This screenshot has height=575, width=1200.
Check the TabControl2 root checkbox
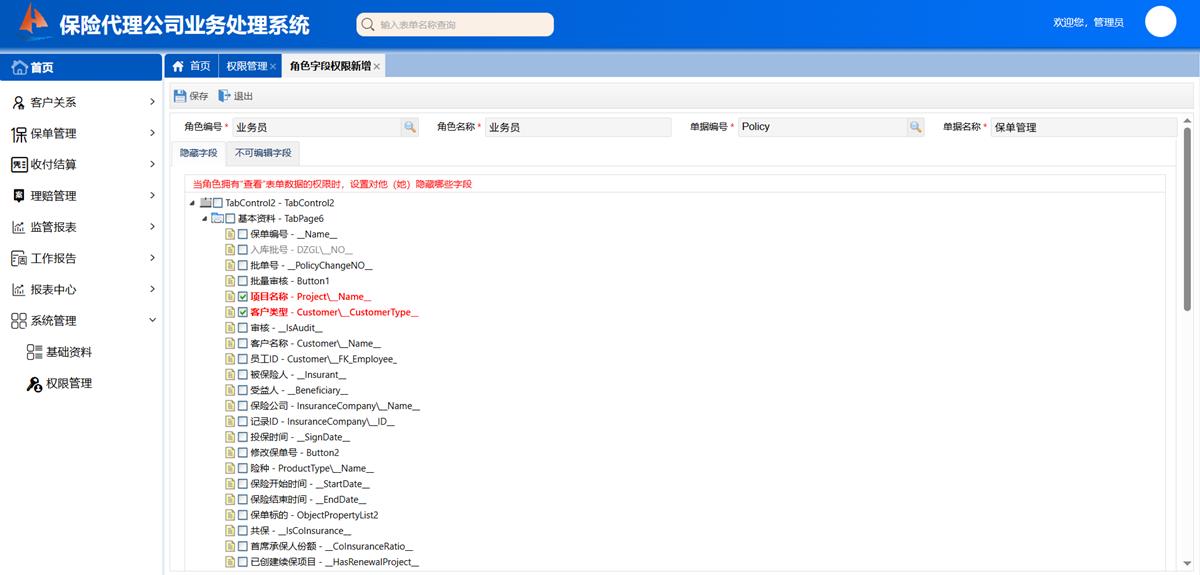[x=219, y=203]
